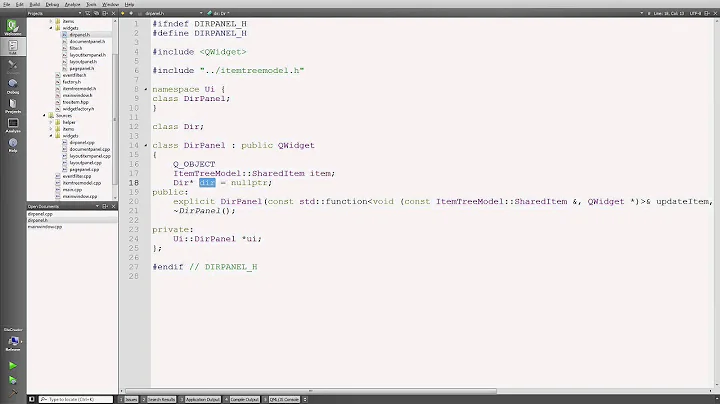720x404 pixels.
Task: Open the File menu
Action: tap(6, 4)
